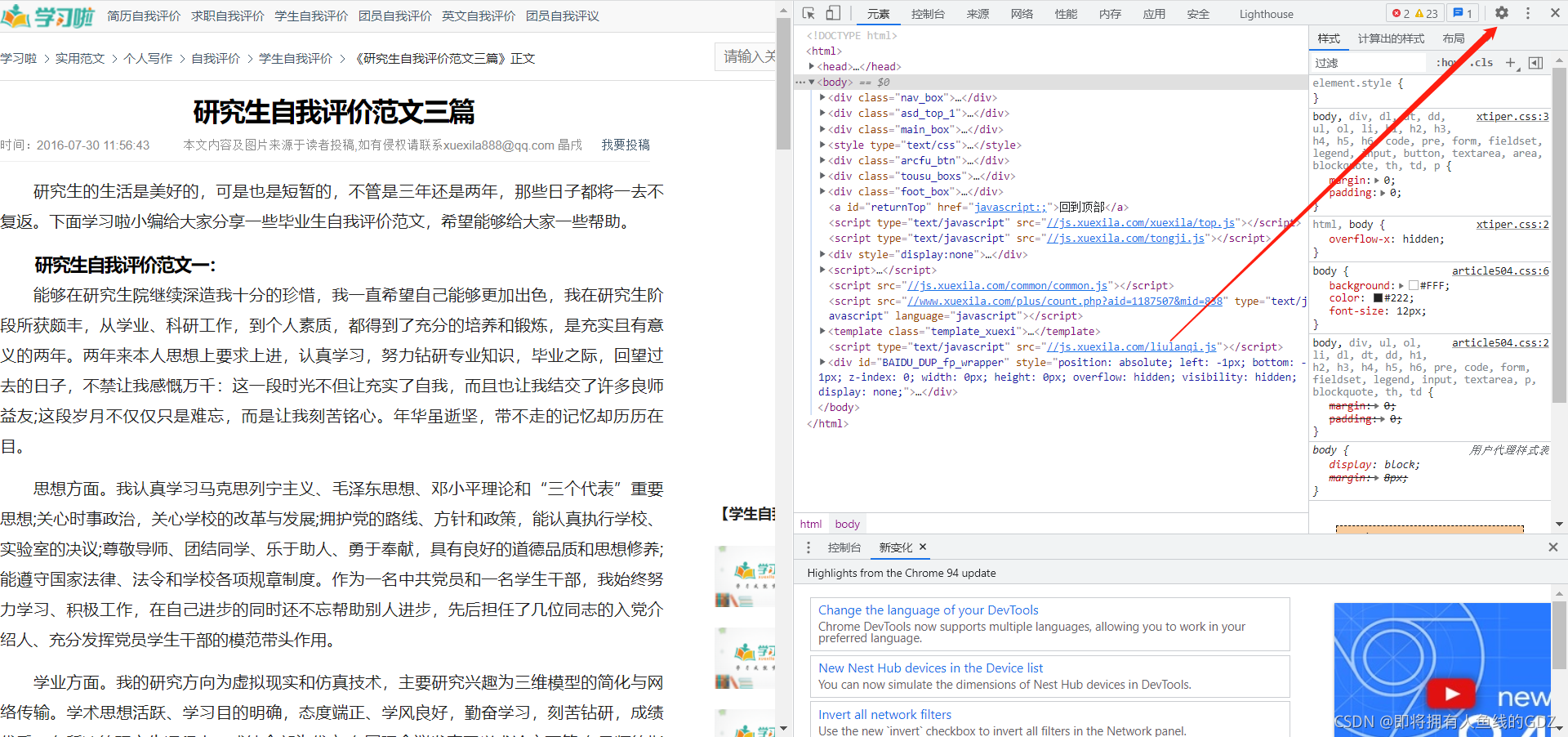The width and height of the screenshot is (1568, 737).
Task: Select the 控制台 tab in the drawer
Action: click(844, 547)
